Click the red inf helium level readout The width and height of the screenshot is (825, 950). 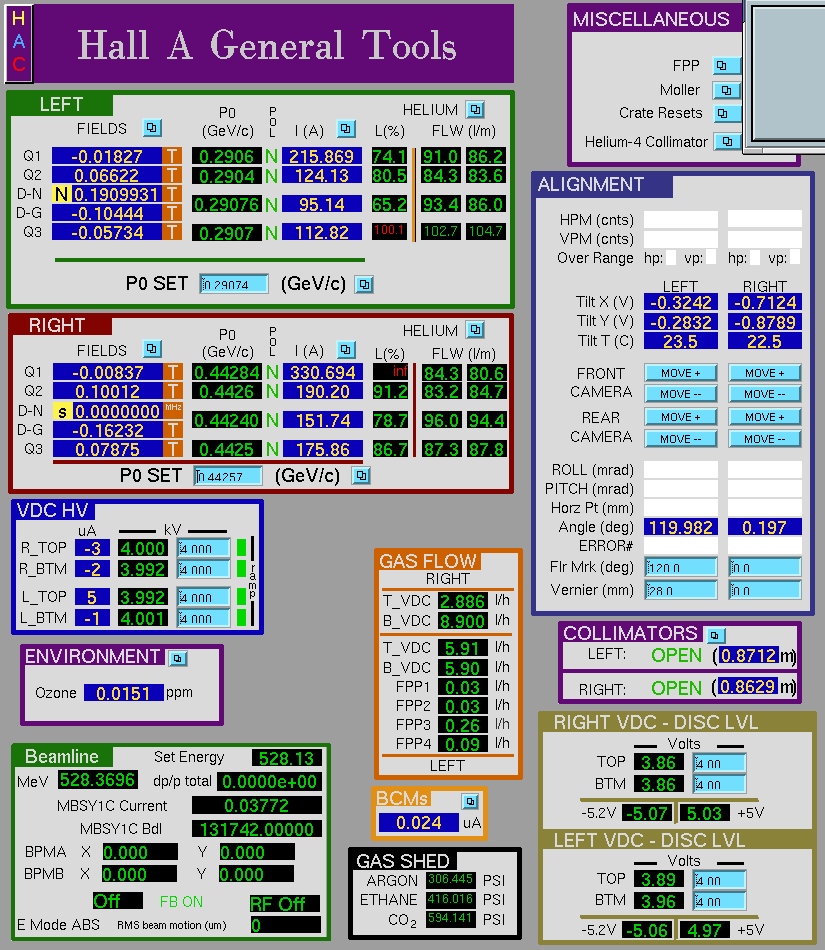click(x=390, y=371)
